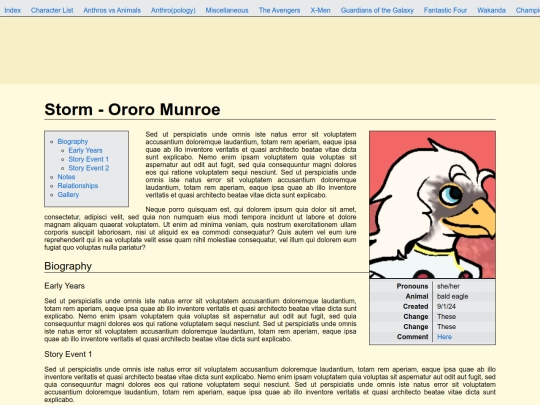Click the Pronouns label in infobox

coord(412,286)
